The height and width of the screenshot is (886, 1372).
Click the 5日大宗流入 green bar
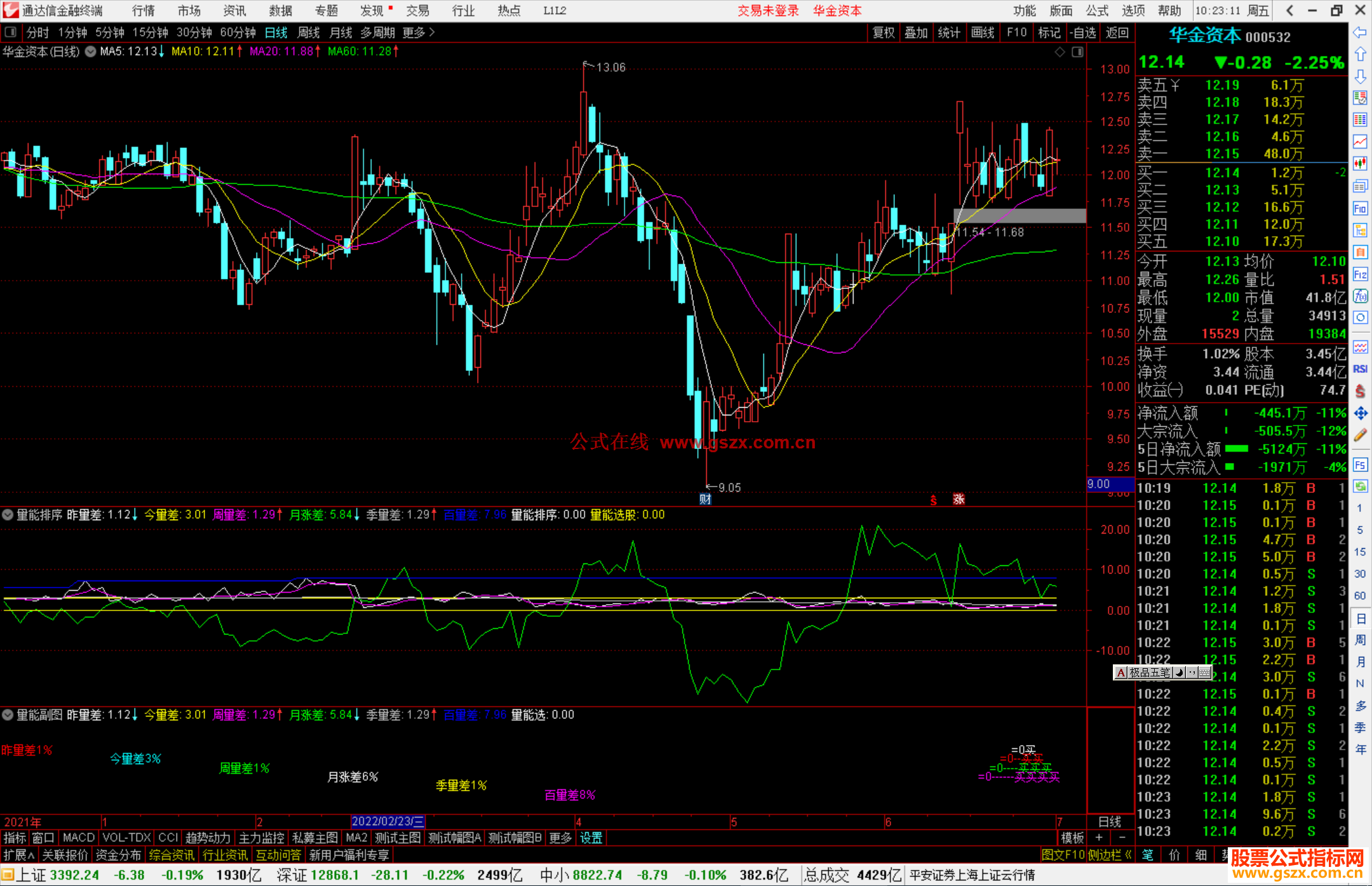[1230, 467]
